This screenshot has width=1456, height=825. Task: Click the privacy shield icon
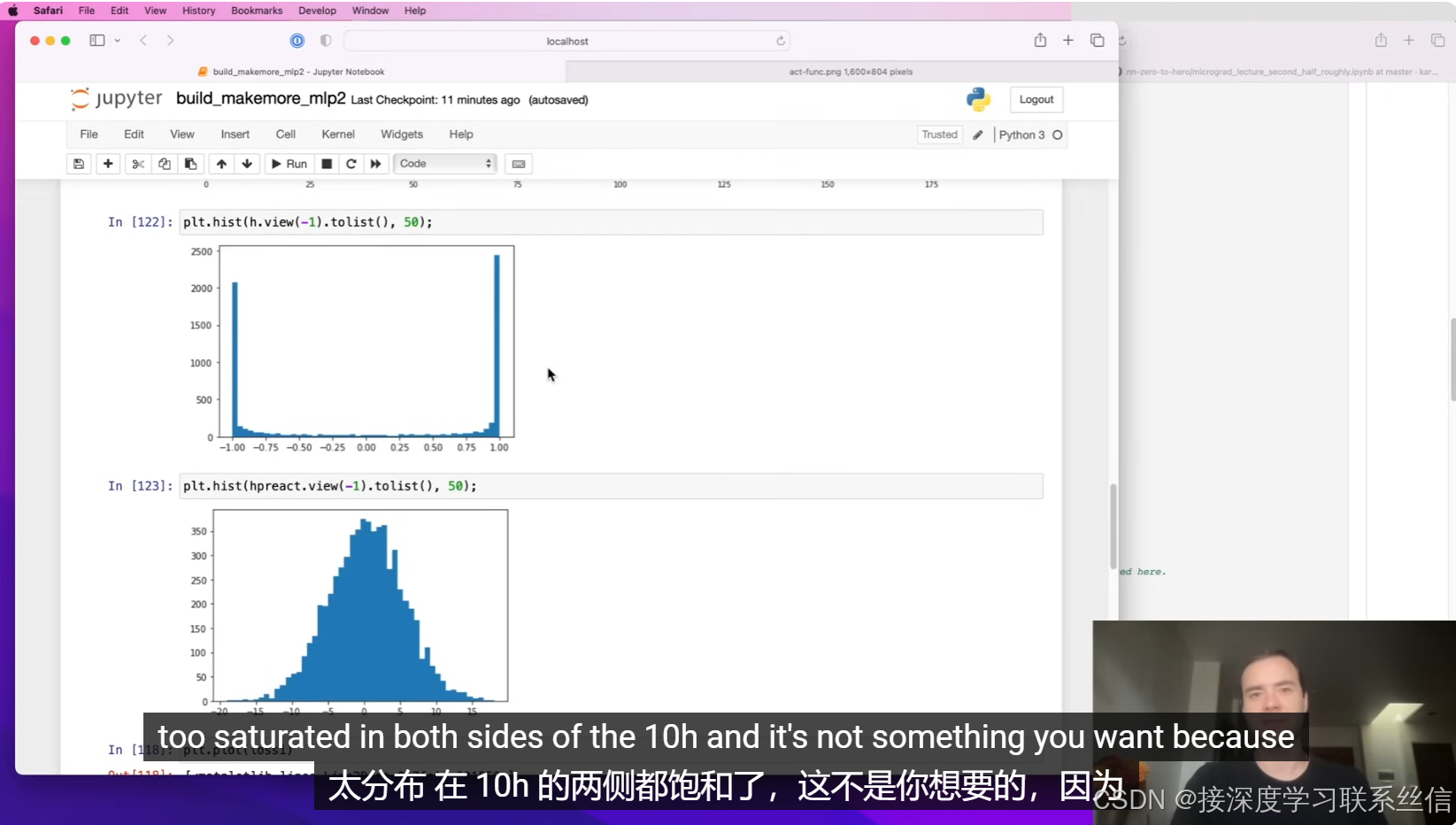click(x=326, y=41)
